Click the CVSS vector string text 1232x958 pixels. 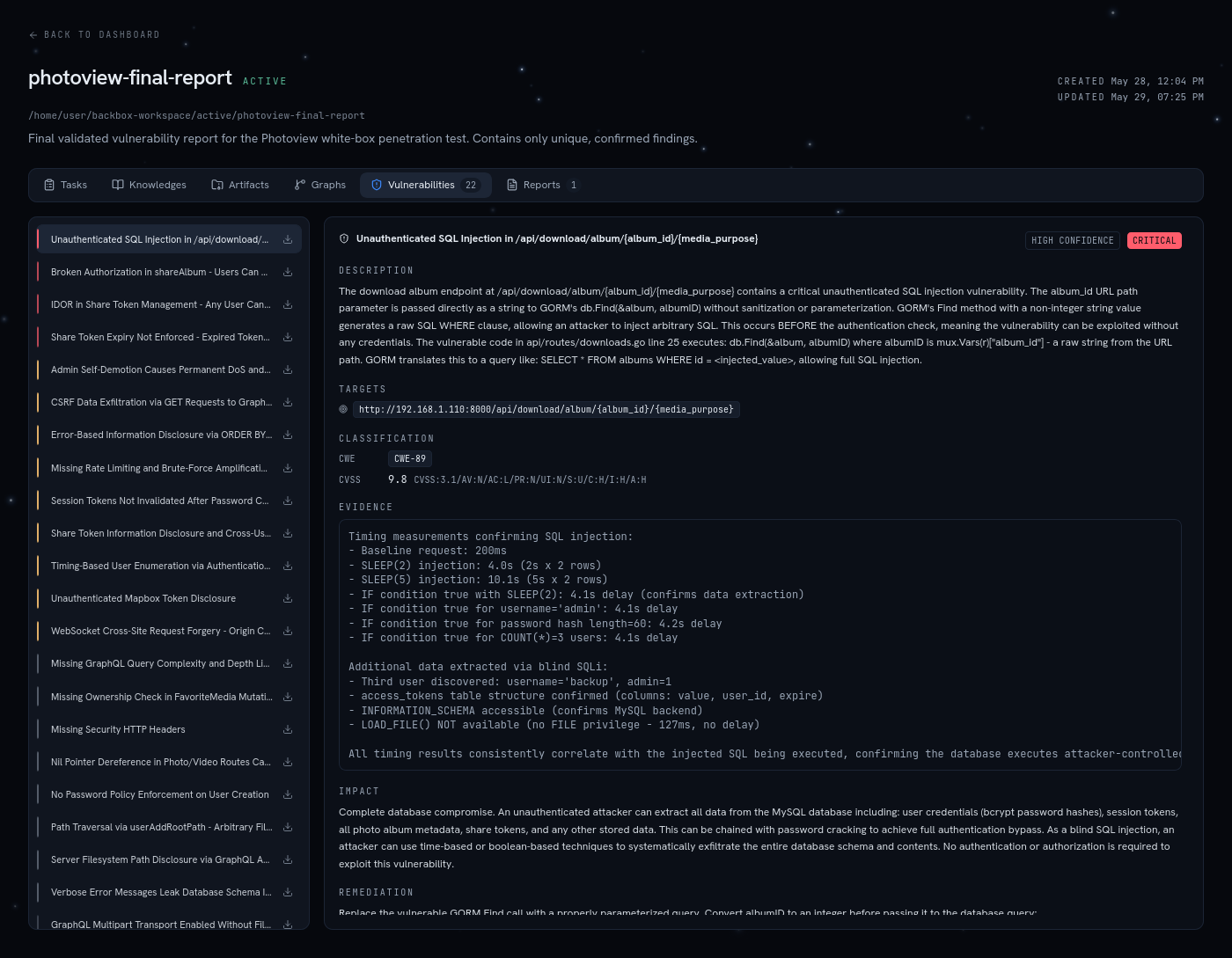[x=530, y=480]
